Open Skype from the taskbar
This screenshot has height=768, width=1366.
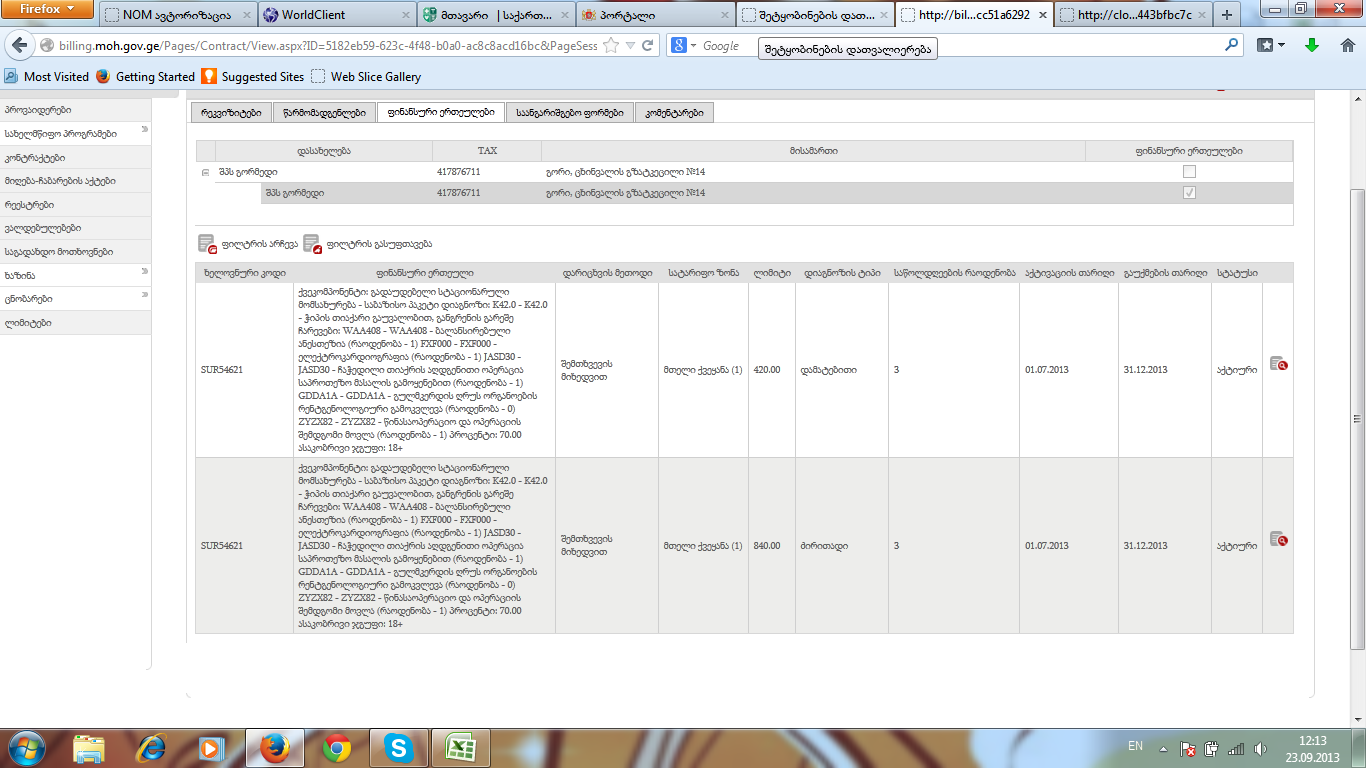[398, 748]
